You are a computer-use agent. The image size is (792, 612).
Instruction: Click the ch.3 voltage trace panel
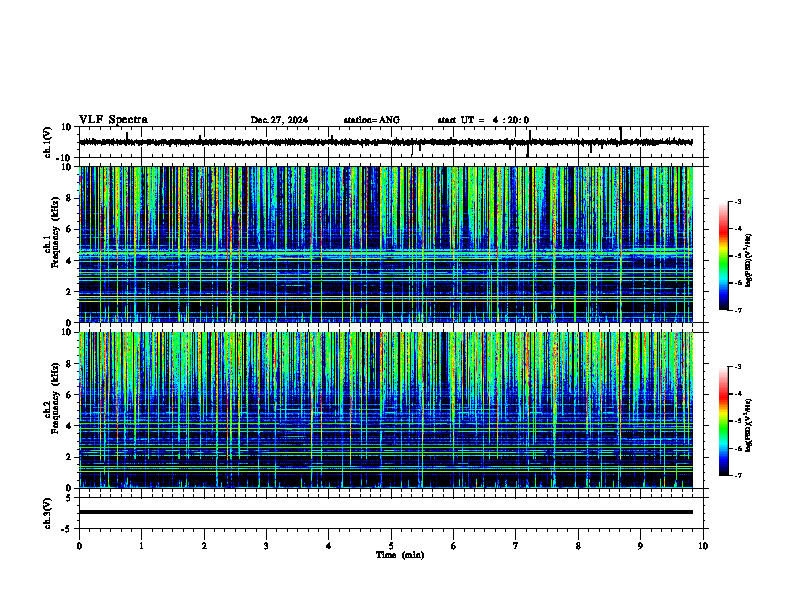coord(393,513)
